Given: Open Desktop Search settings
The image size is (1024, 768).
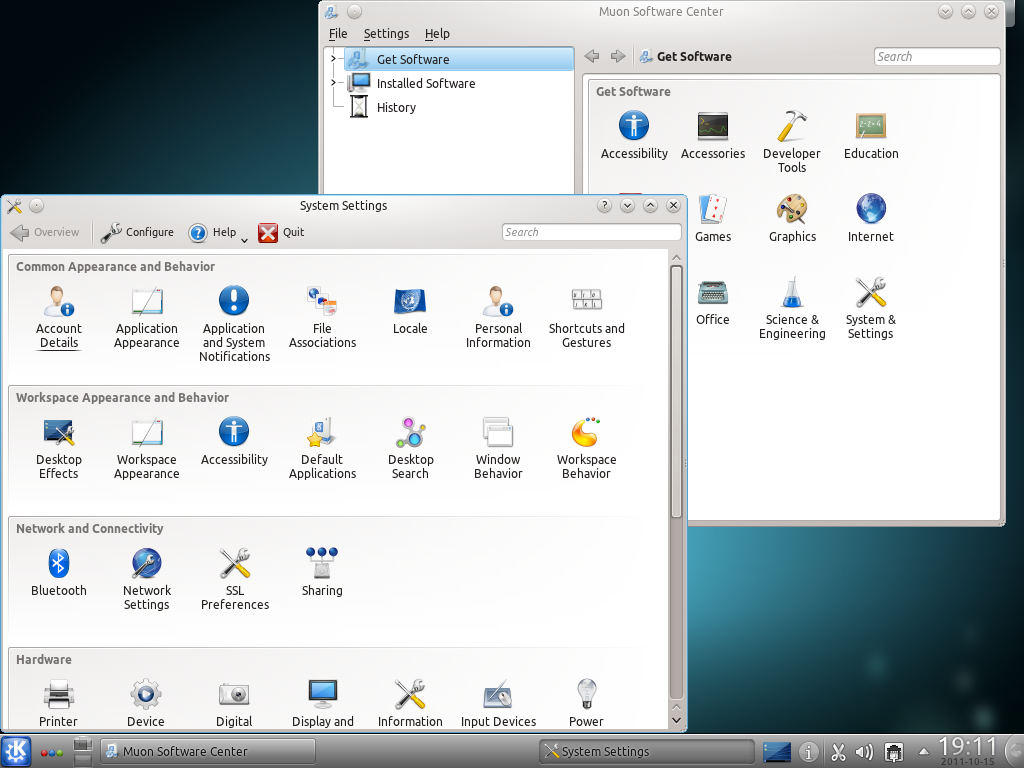Looking at the screenshot, I should [x=410, y=449].
